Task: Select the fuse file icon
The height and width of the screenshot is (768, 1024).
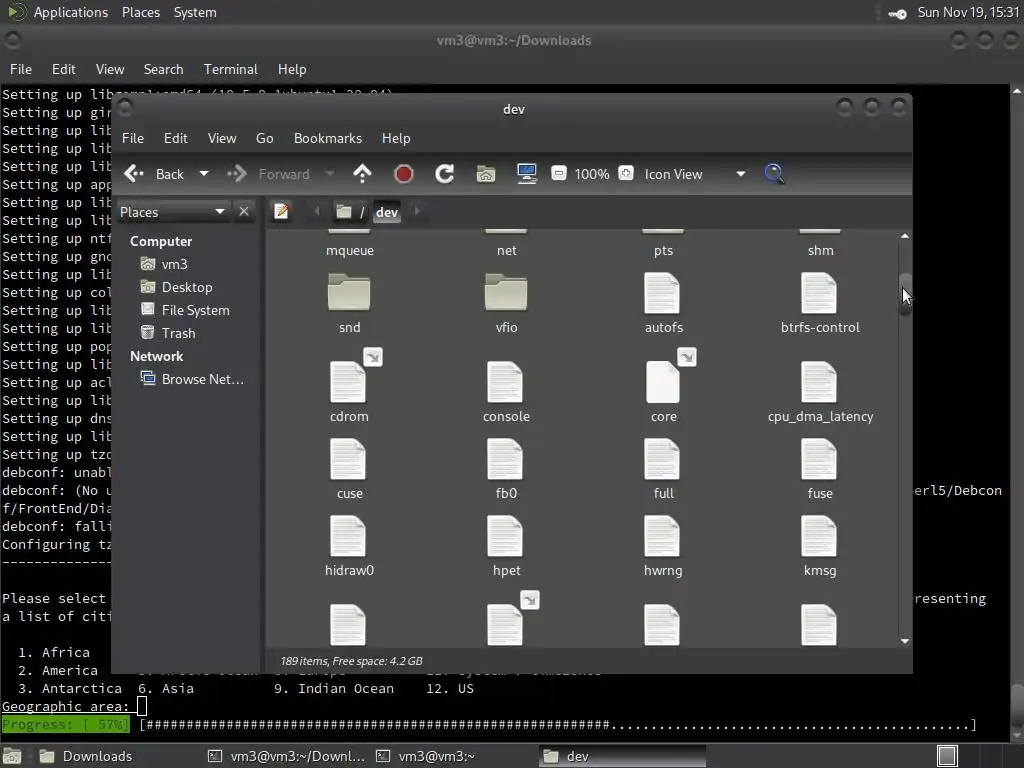Action: tap(819, 459)
